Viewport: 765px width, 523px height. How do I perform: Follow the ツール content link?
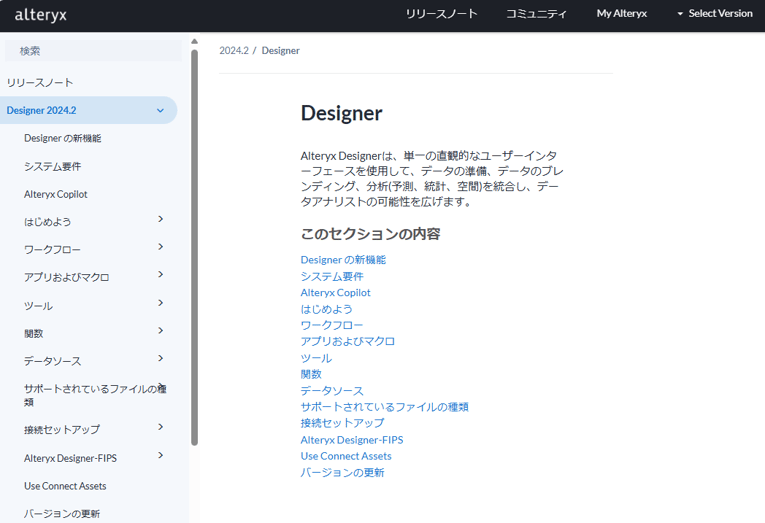click(x=316, y=359)
